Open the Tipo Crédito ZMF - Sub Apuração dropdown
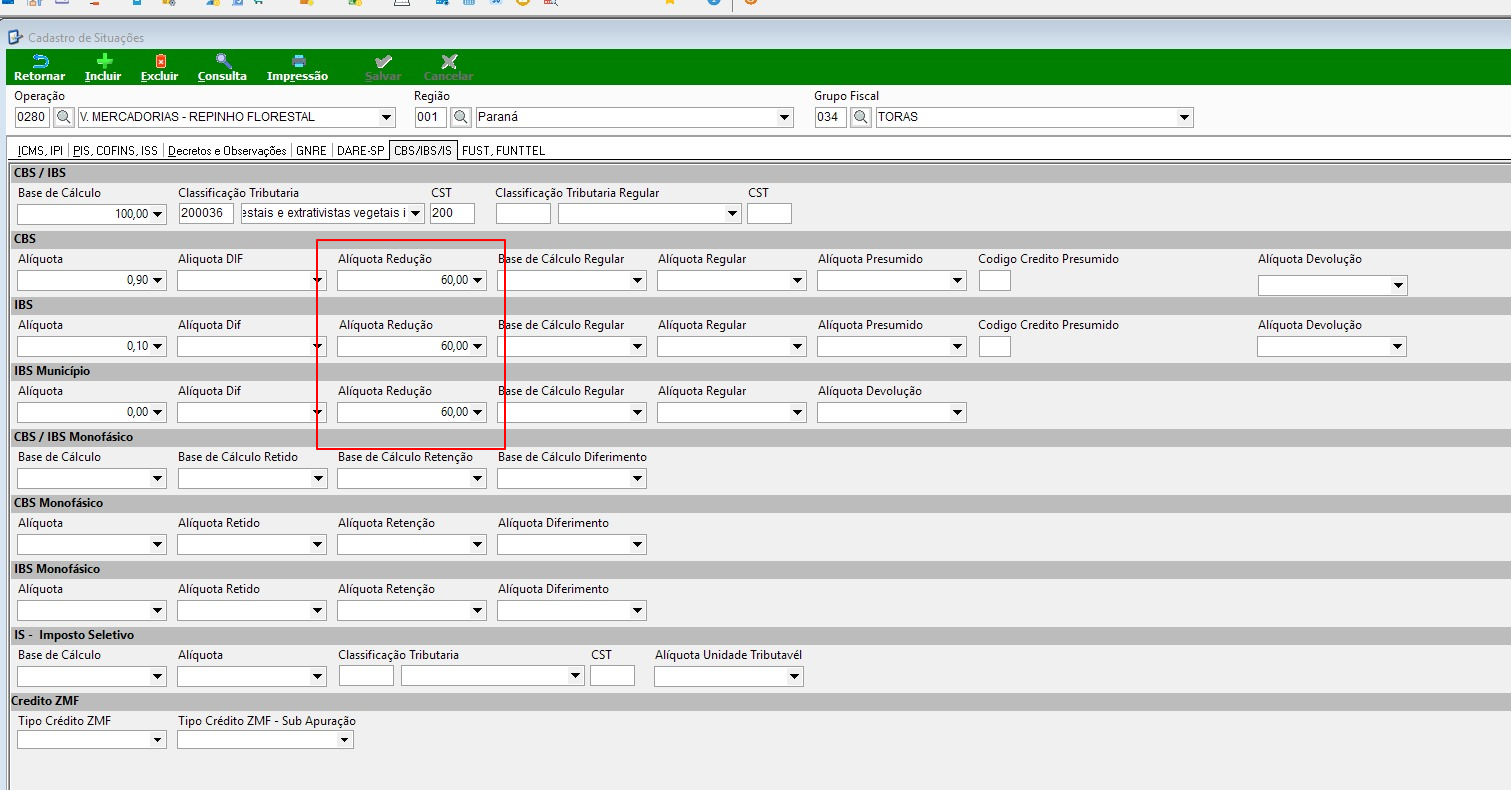 tap(345, 740)
